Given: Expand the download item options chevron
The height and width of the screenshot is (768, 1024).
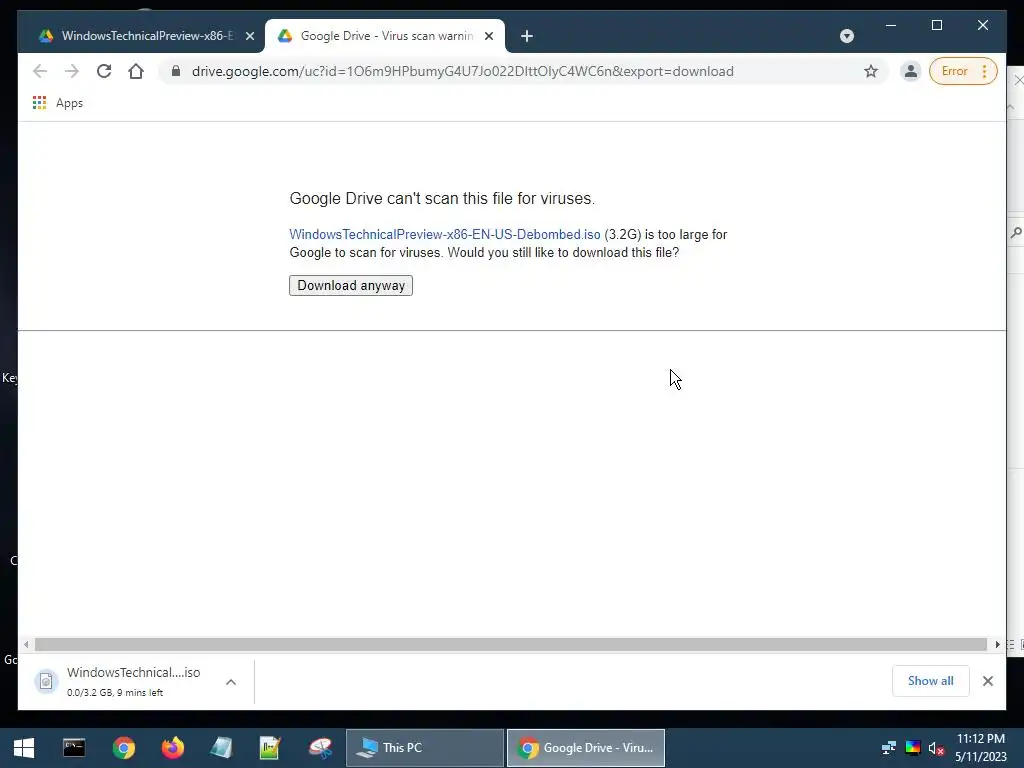Looking at the screenshot, I should [x=231, y=682].
